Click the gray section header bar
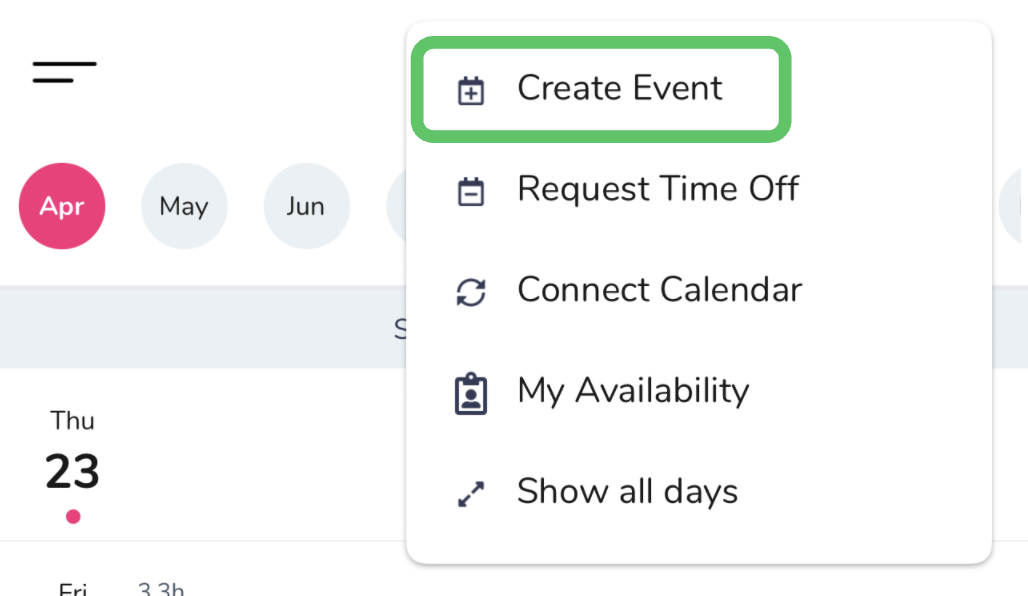 pyautogui.click(x=200, y=327)
